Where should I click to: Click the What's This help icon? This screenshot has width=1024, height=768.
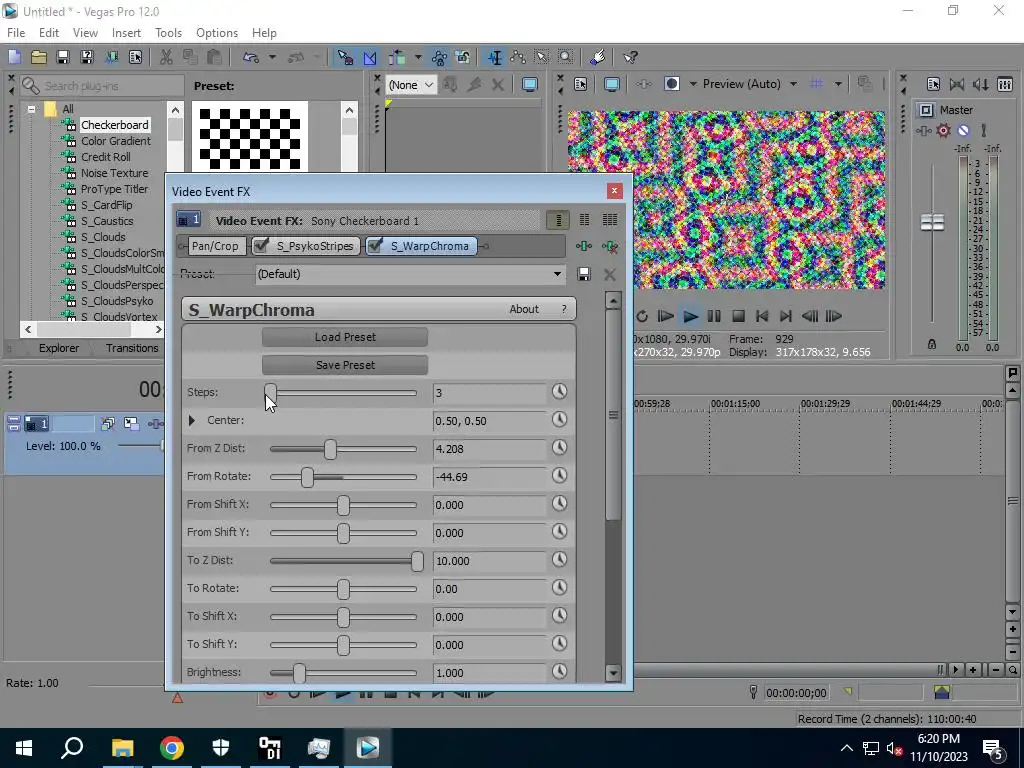click(x=630, y=57)
